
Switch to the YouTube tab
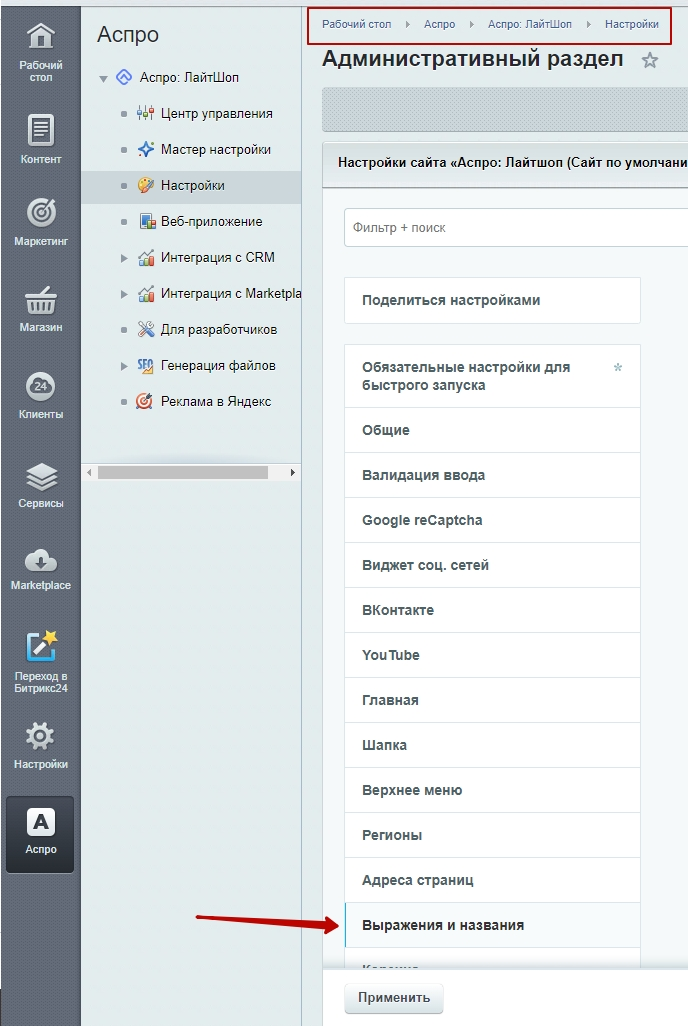(x=492, y=655)
